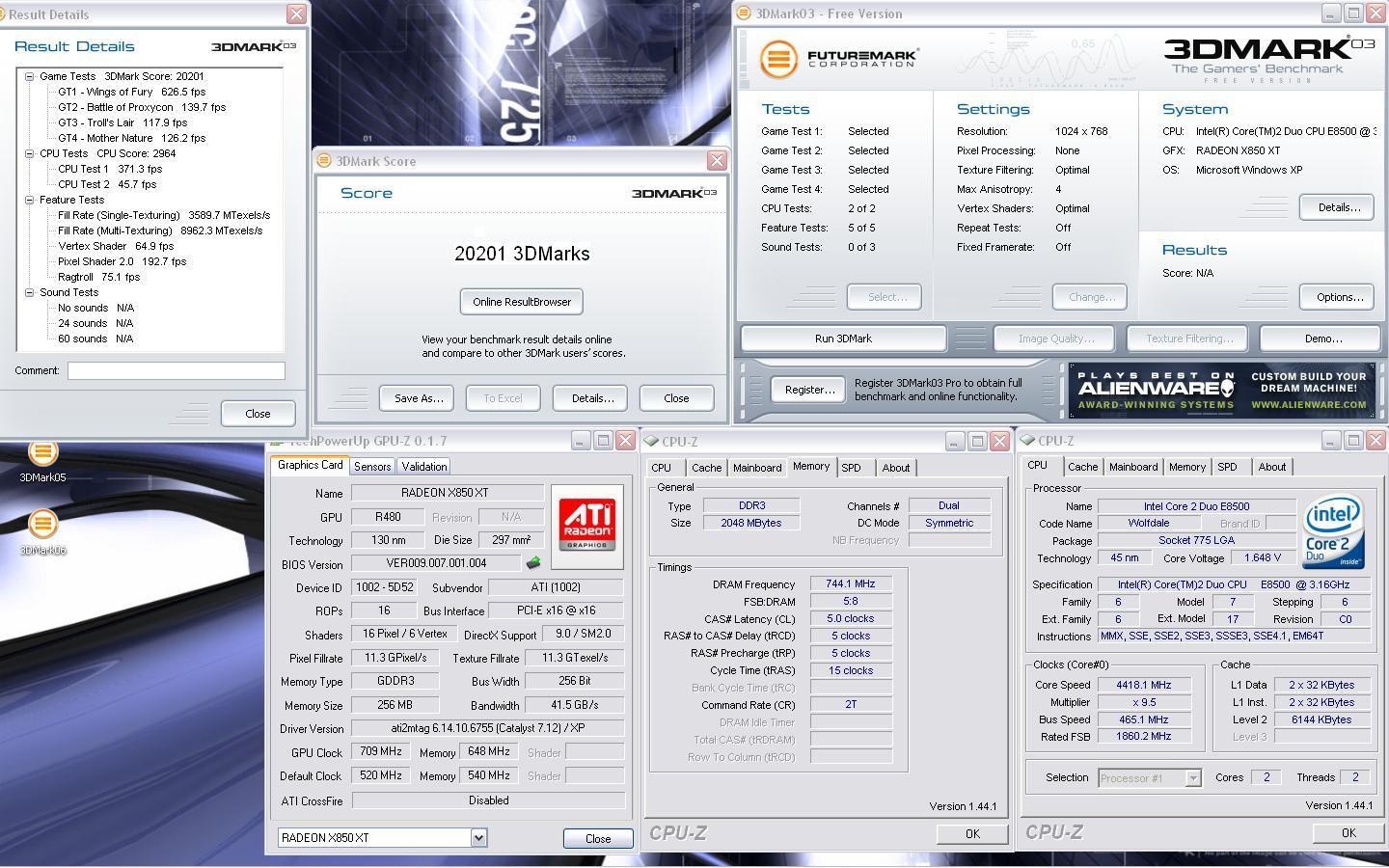Maximize the 3DMark03 main window
The width and height of the screenshot is (1389, 868).
tap(1353, 14)
